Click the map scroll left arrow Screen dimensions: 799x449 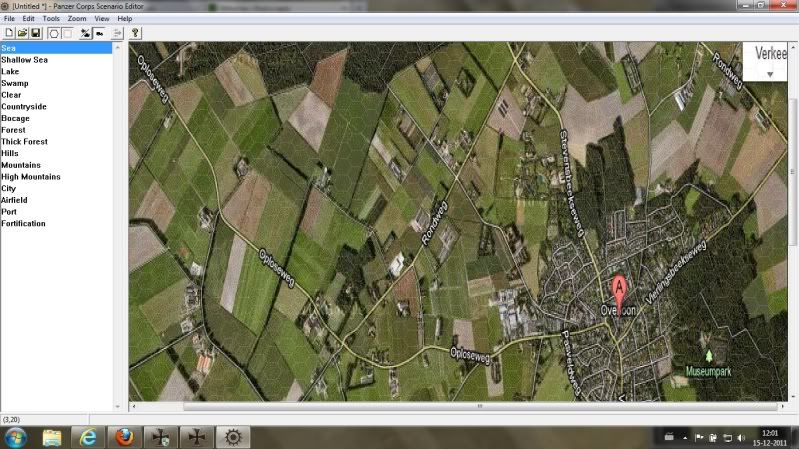(x=134, y=406)
